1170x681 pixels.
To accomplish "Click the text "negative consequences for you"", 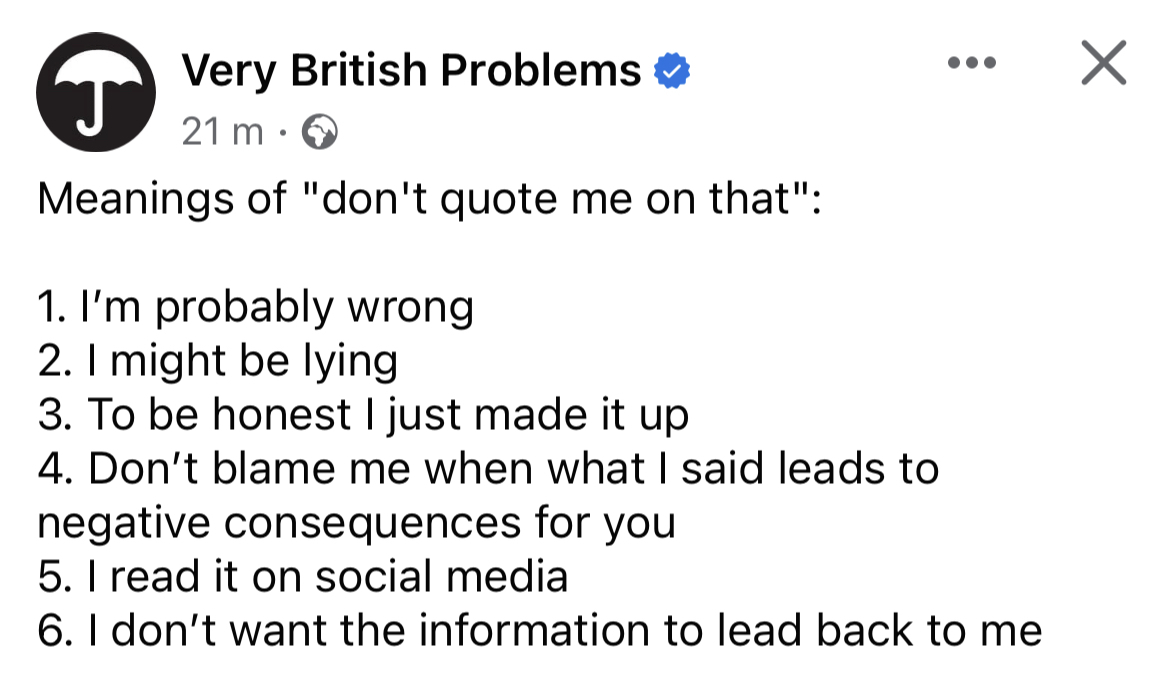I will coord(357,523).
